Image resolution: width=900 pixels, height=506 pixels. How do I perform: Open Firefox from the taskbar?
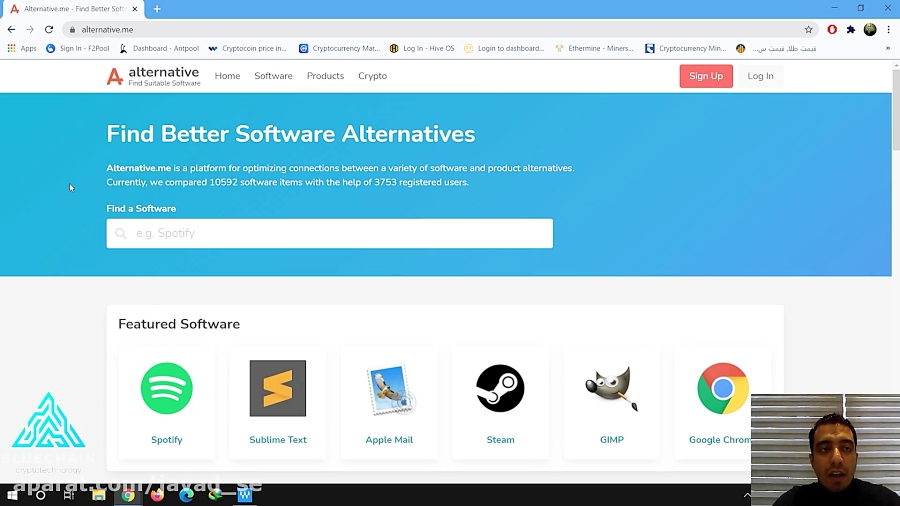(157, 495)
